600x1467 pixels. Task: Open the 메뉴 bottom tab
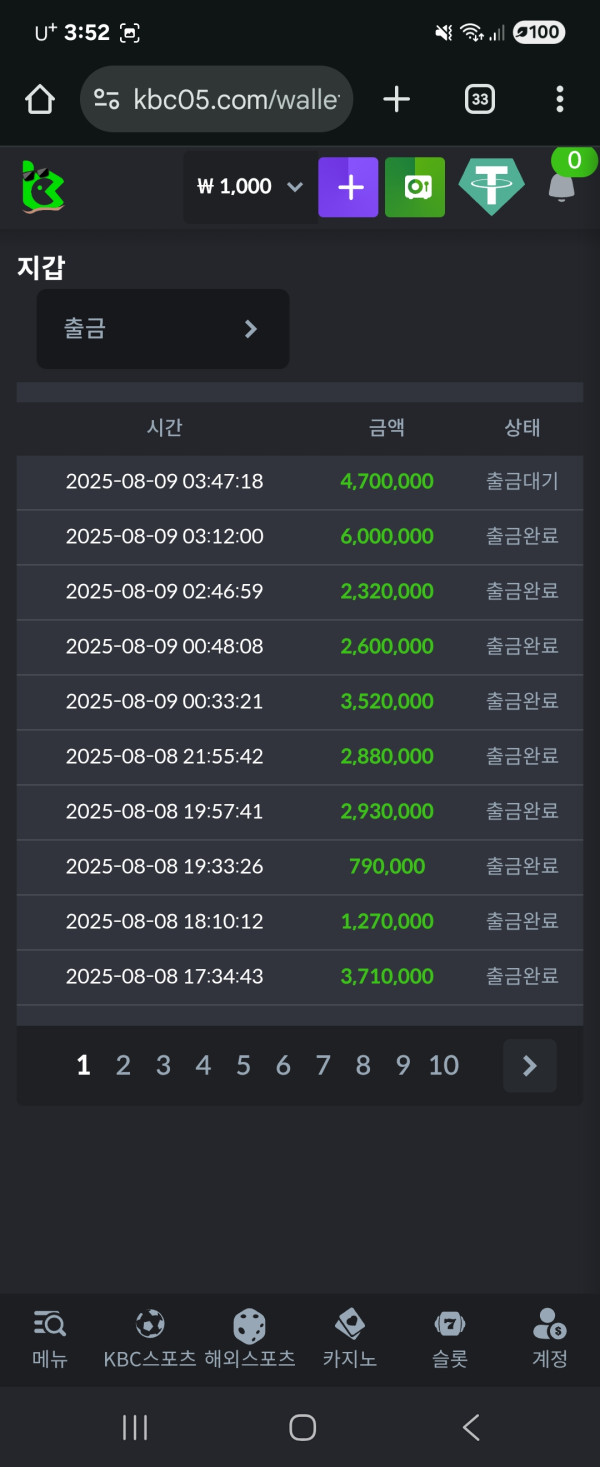pos(50,1339)
